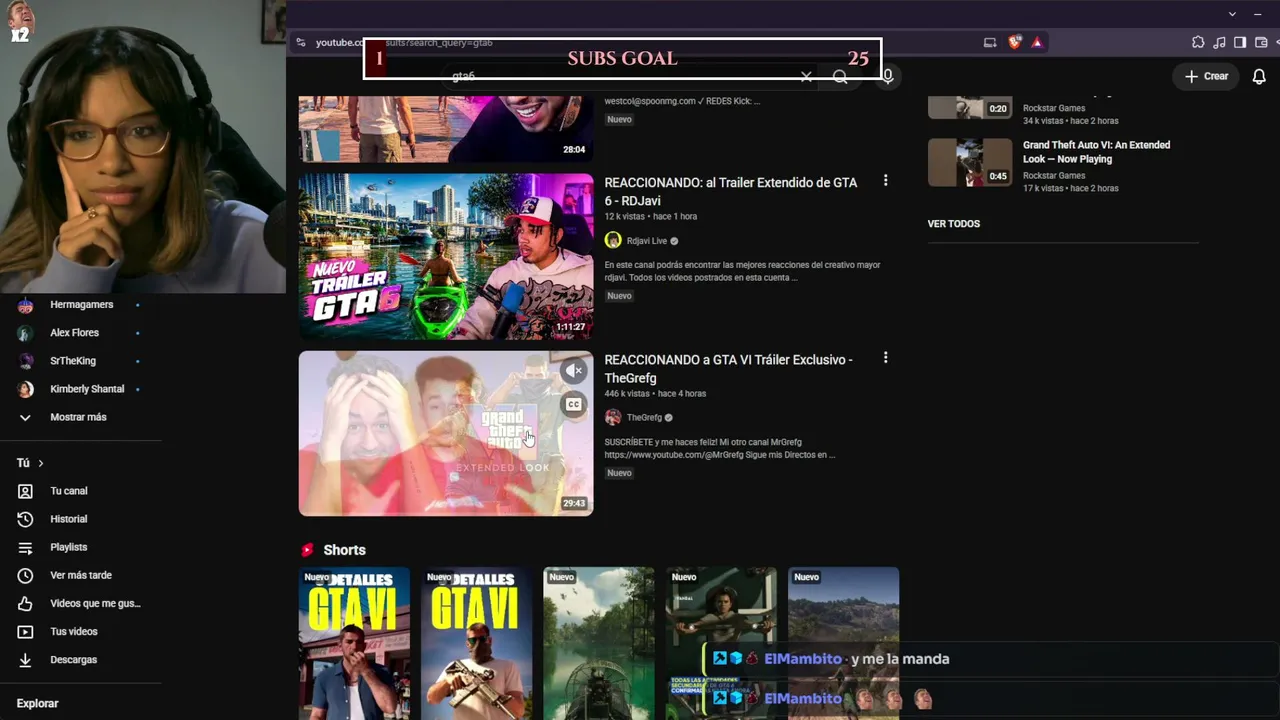Open the Playlists list icon
1280x720 pixels.
coord(26,547)
